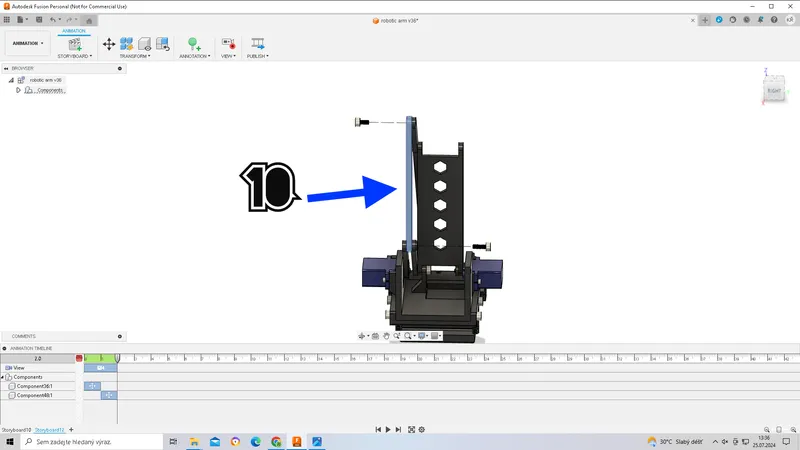The height and width of the screenshot is (450, 800).
Task: Click the RIGHT face of the ViewCube
Action: pos(774,90)
